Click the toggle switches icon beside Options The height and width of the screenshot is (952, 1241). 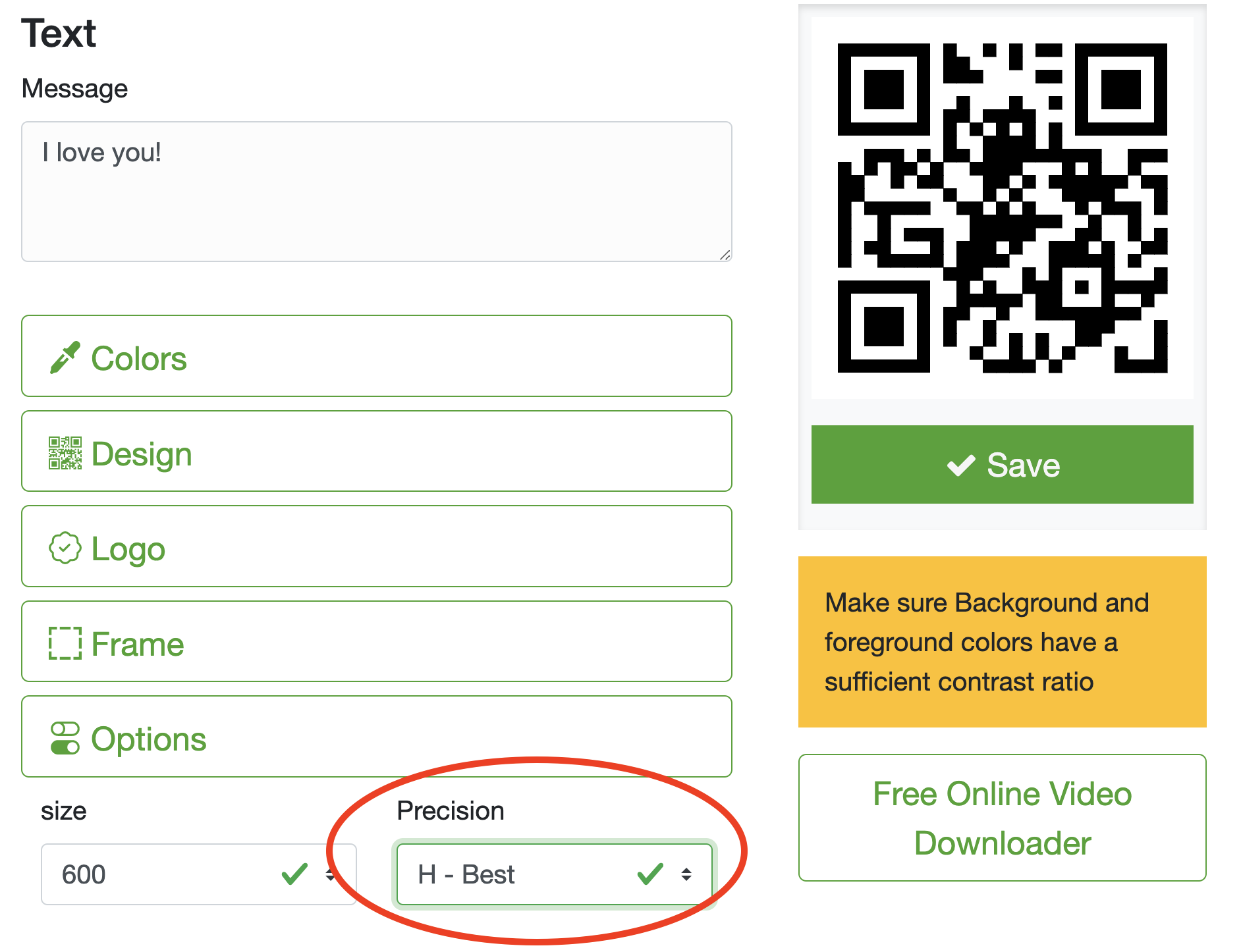coord(65,738)
